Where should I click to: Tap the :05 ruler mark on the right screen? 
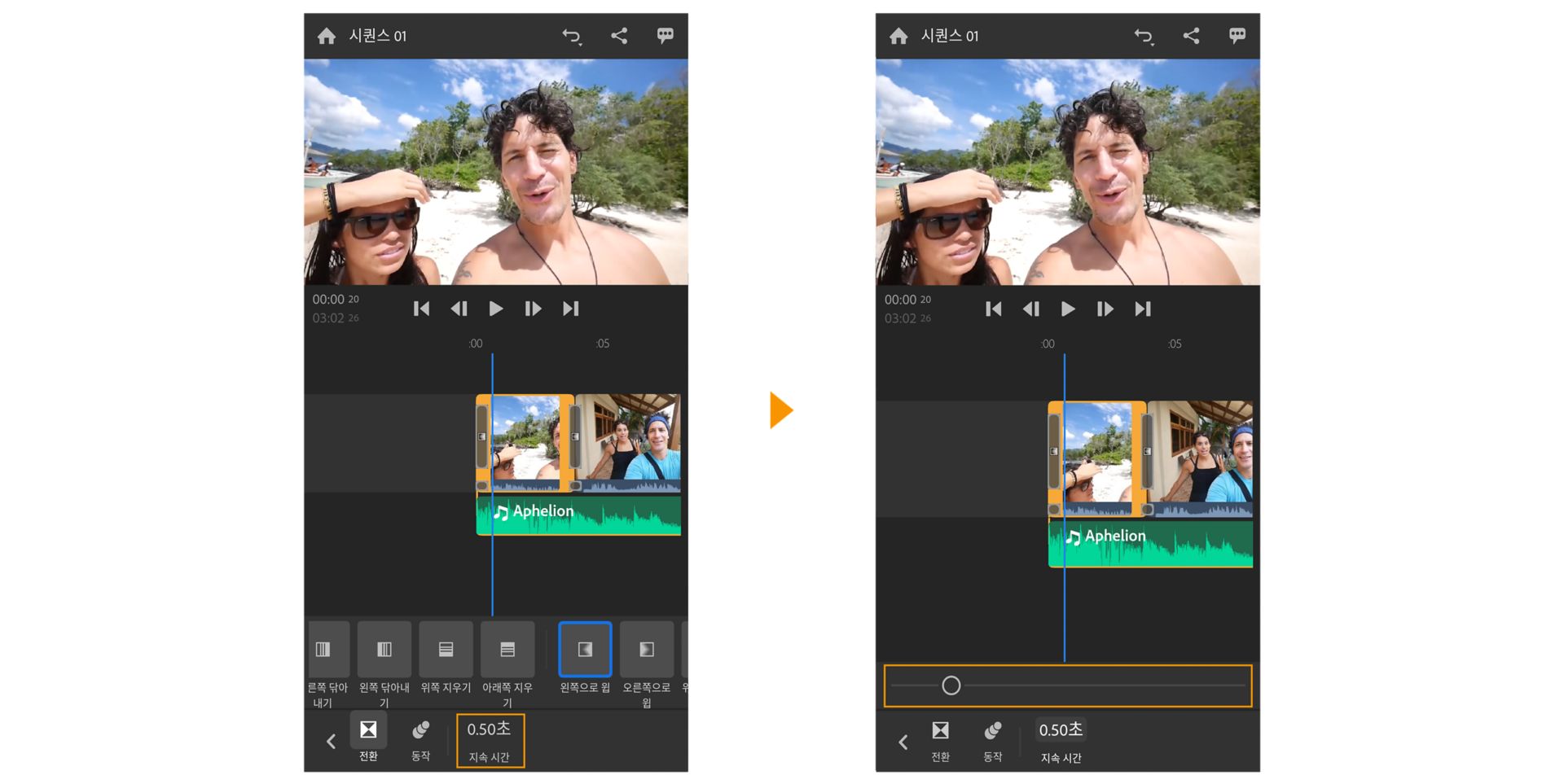pos(1175,344)
